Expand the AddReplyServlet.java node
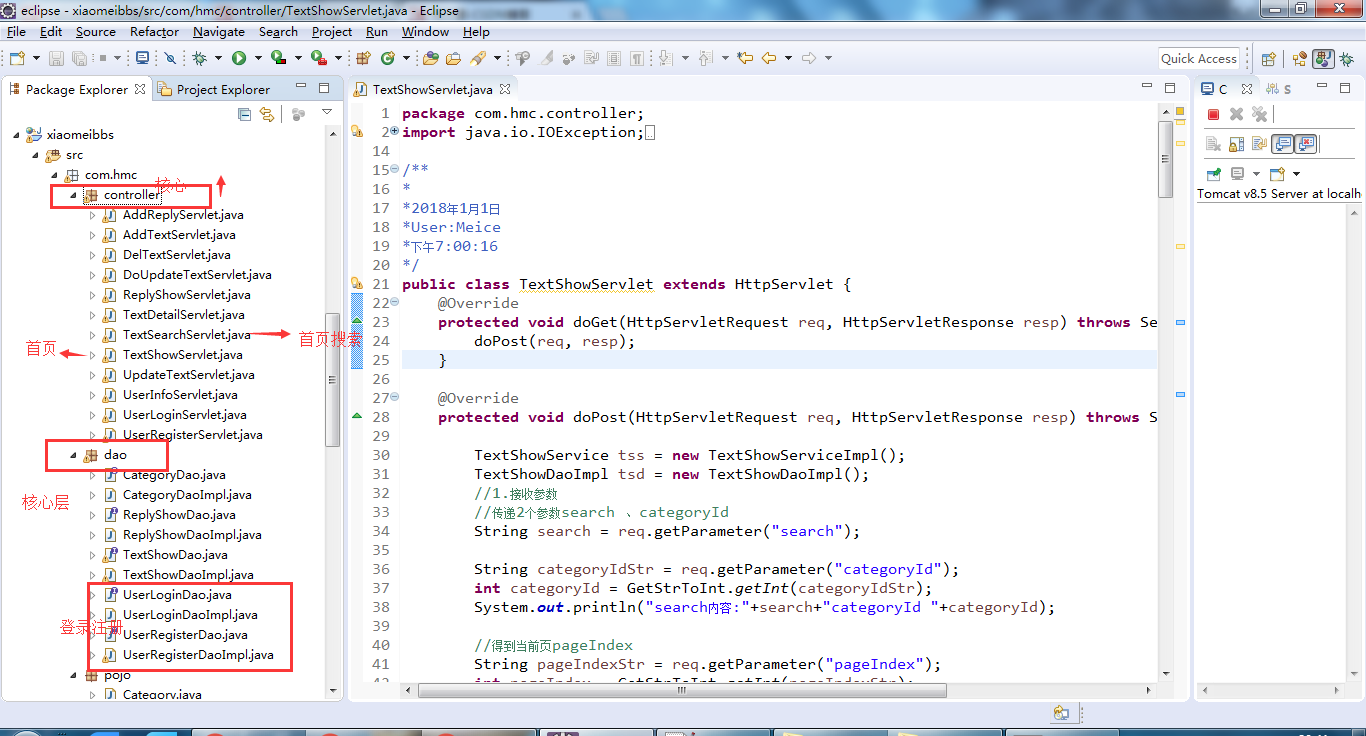The height and width of the screenshot is (736, 1366). point(92,214)
